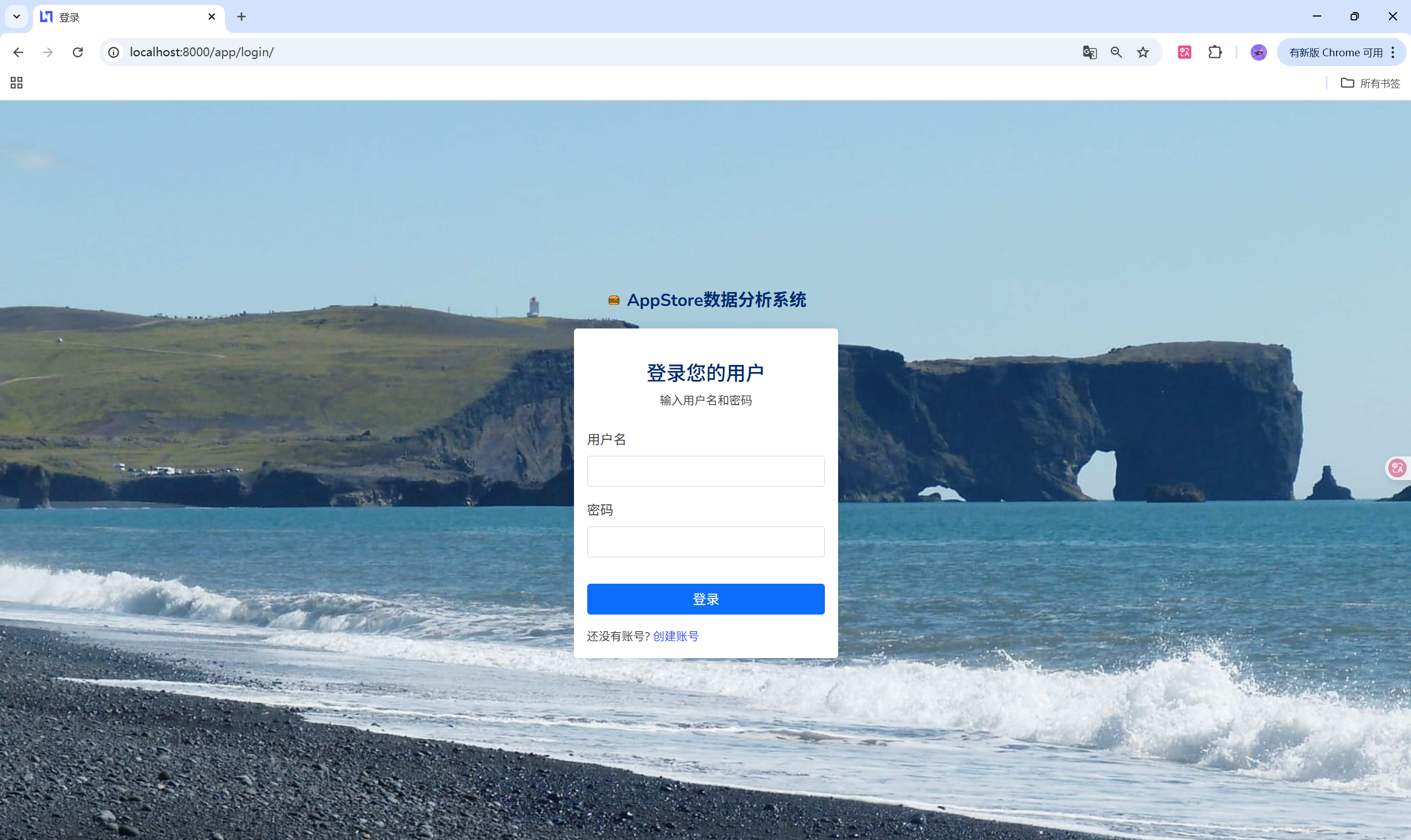Reload the login page
This screenshot has height=840, width=1411.
78,52
